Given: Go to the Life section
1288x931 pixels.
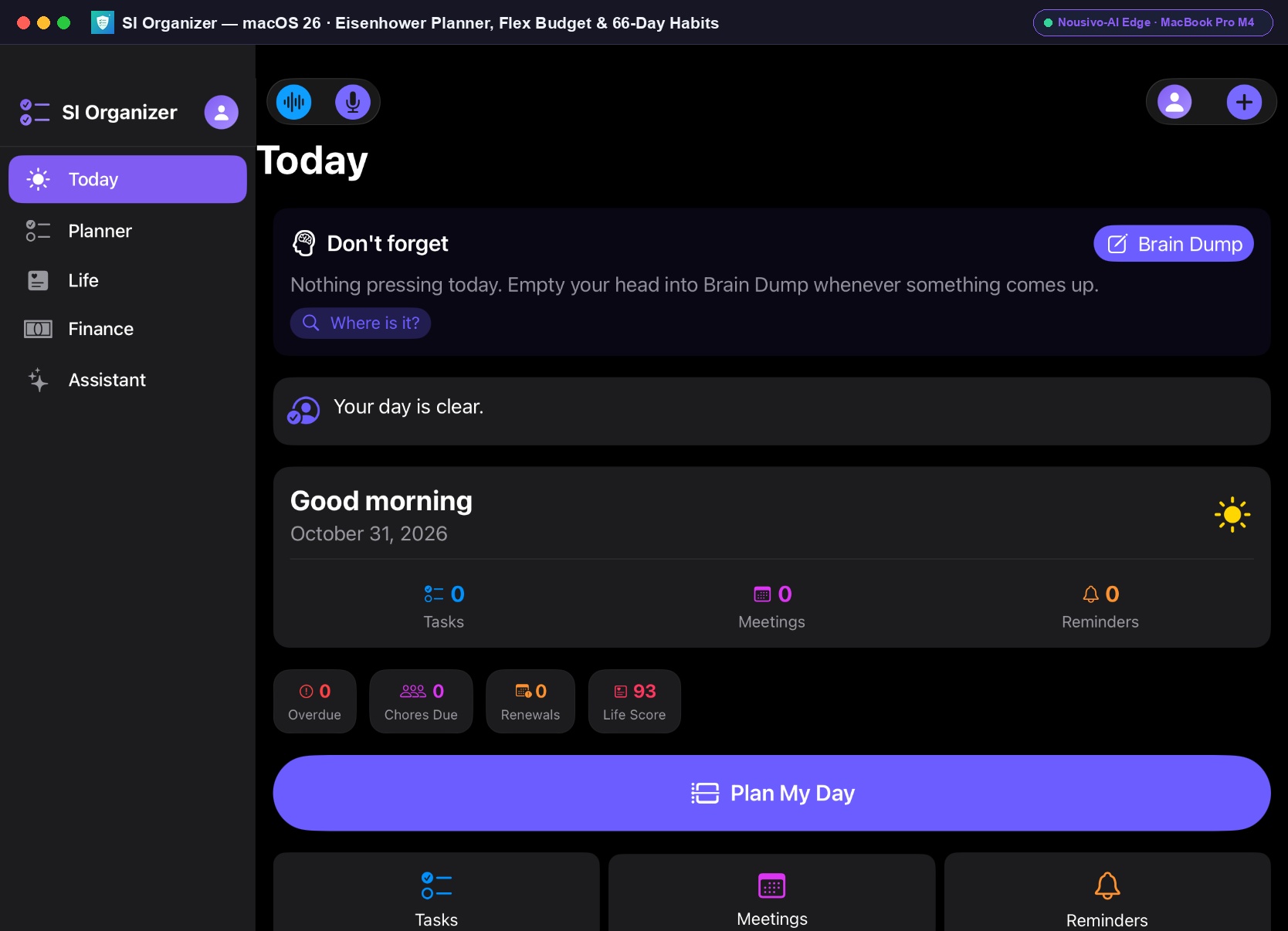Looking at the screenshot, I should (x=127, y=280).
